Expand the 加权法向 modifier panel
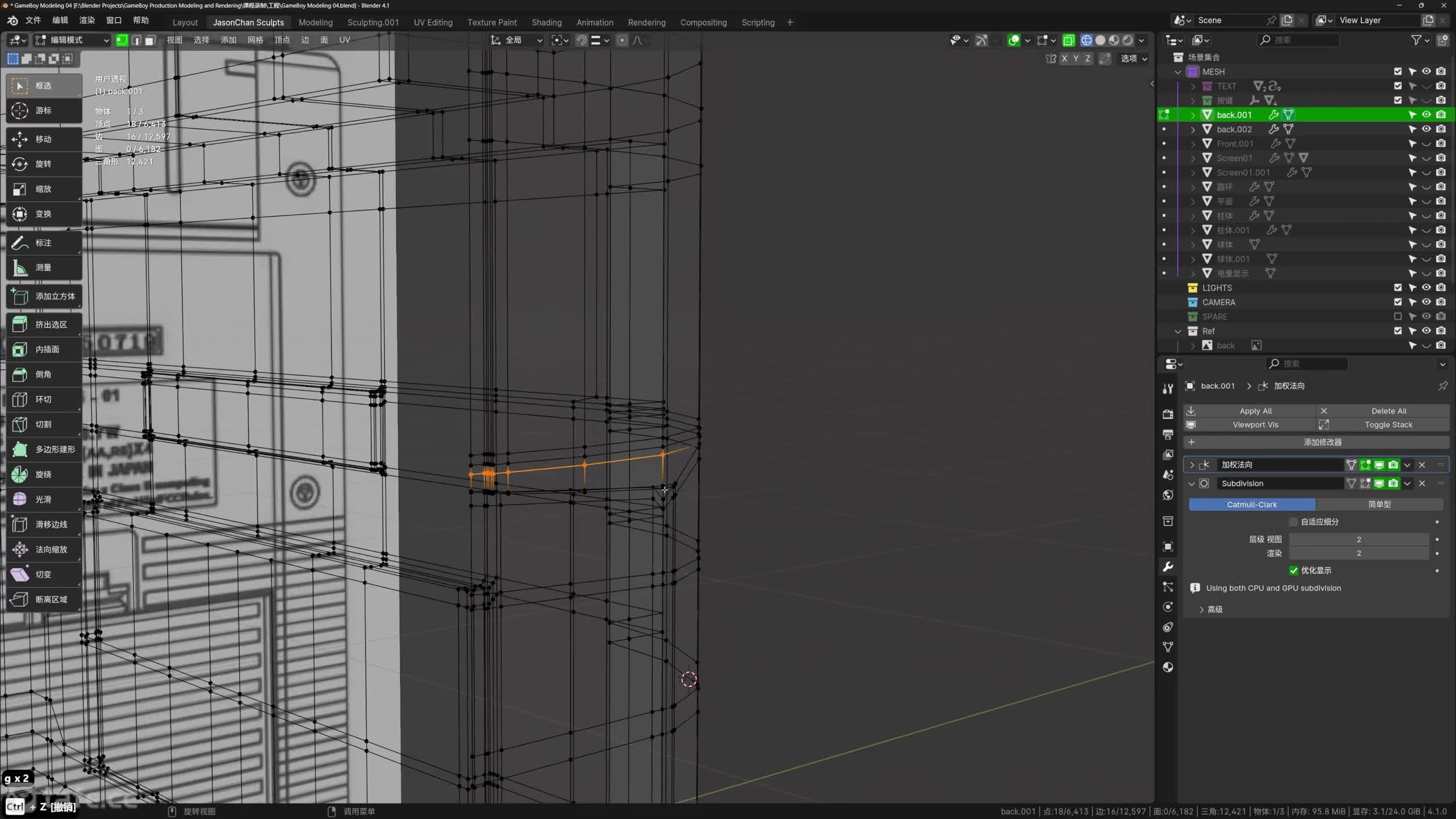Screen dimensions: 1456x819 [x=1192, y=465]
